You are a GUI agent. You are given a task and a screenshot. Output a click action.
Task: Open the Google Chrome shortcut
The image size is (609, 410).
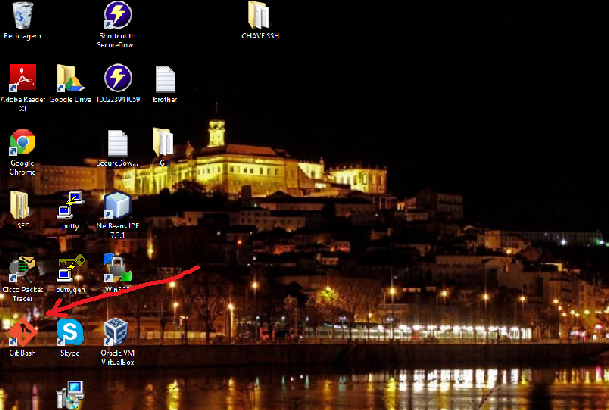click(22, 143)
